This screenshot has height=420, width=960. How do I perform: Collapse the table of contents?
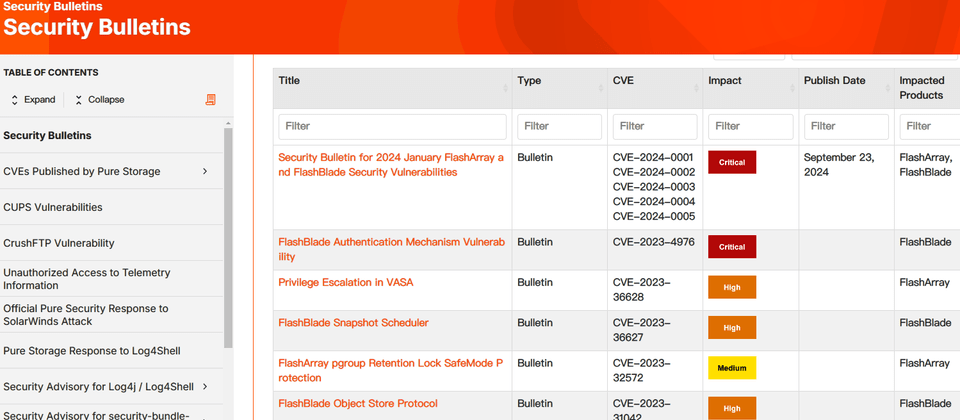[99, 100]
